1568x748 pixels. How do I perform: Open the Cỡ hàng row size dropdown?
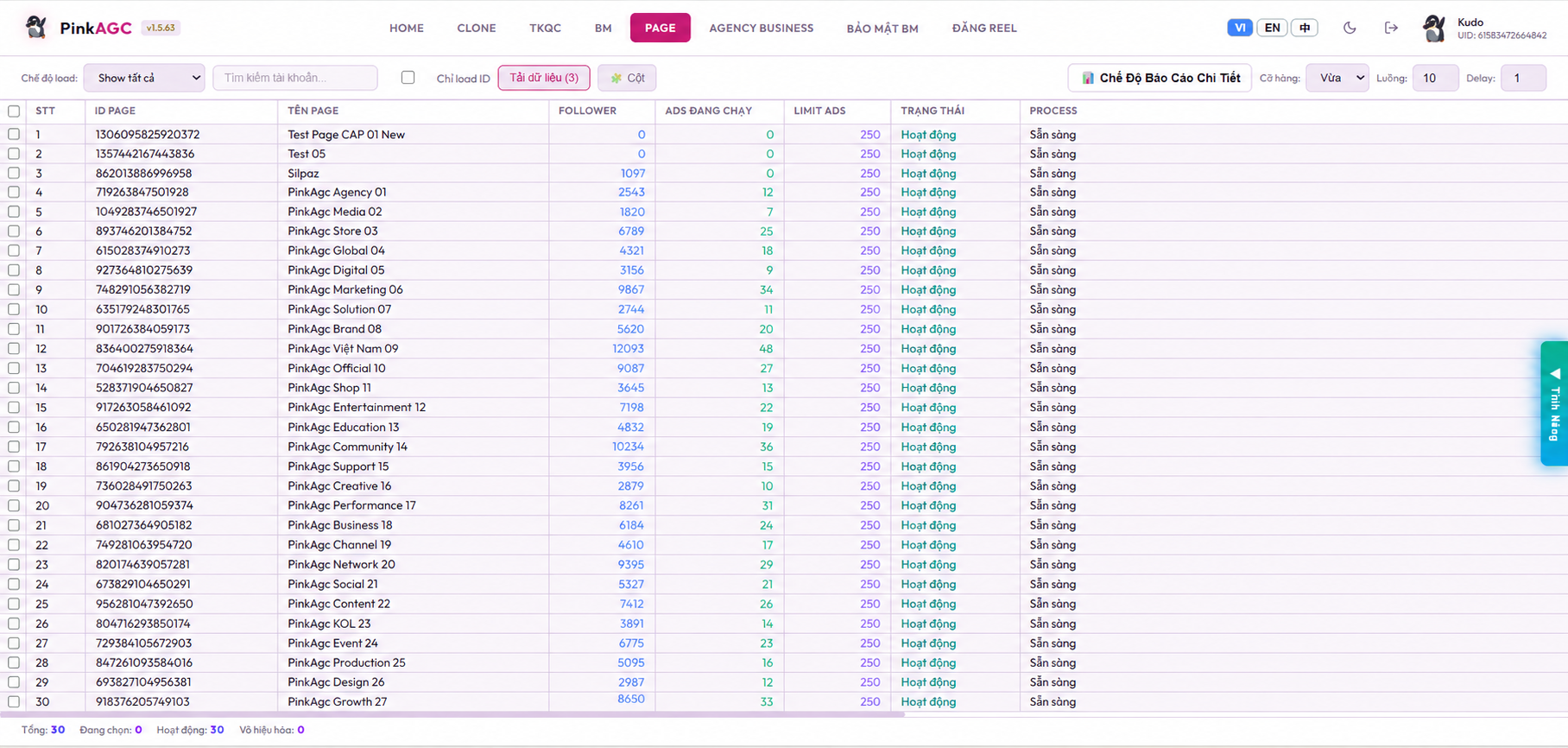click(x=1337, y=78)
